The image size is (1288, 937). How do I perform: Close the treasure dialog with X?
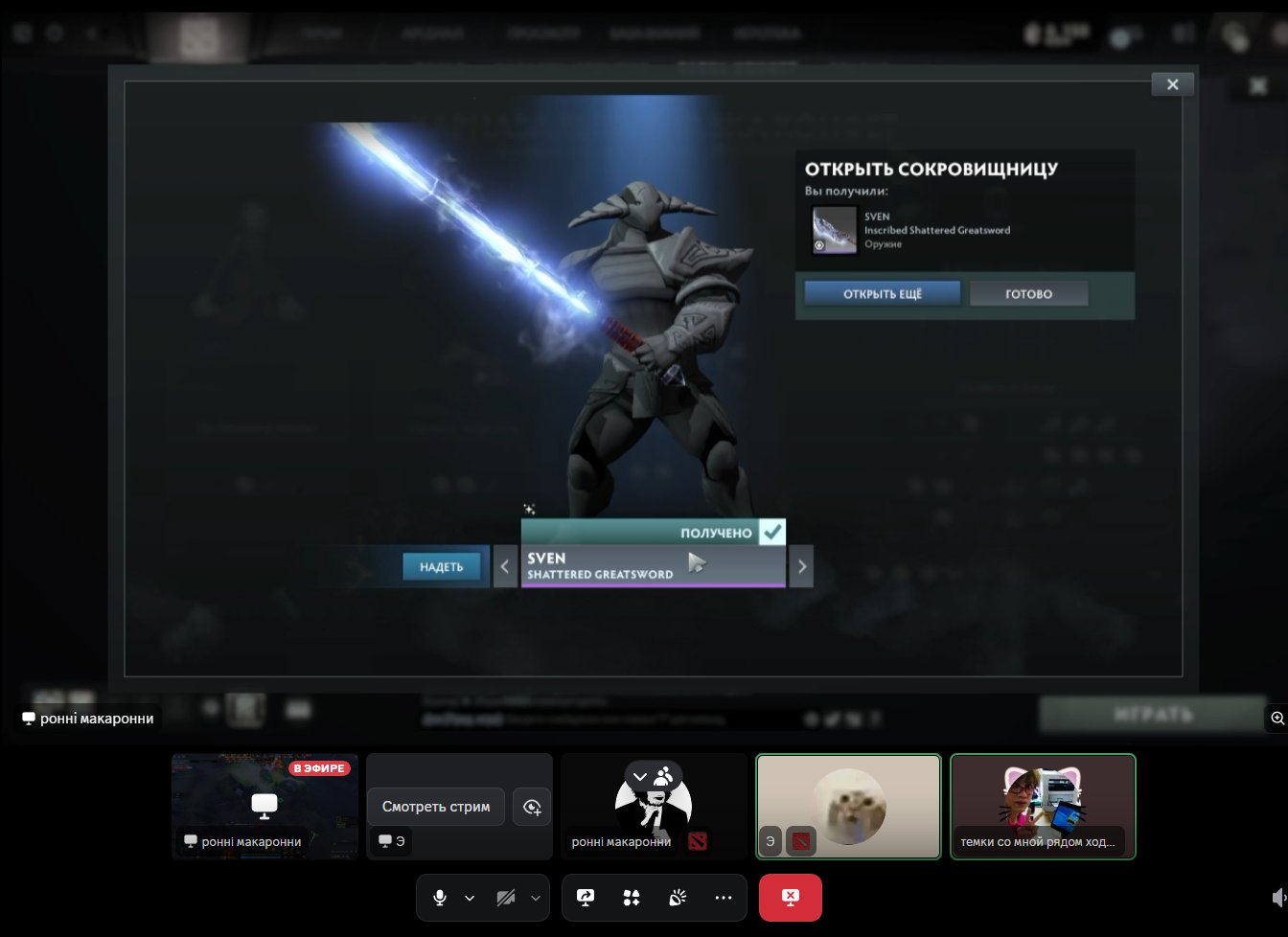tap(1172, 84)
